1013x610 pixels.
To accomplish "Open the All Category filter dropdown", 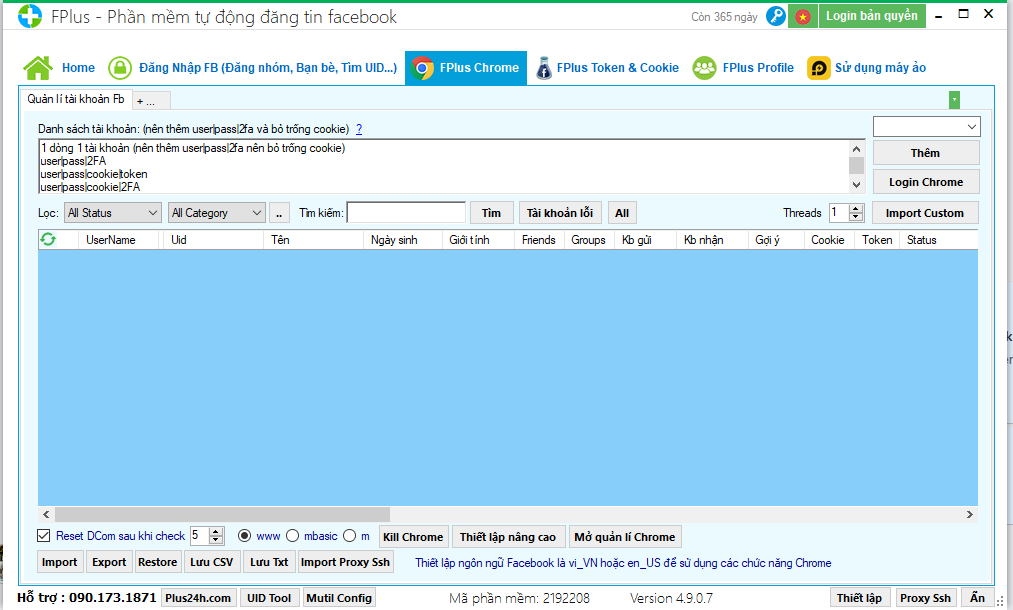I will pyautogui.click(x=217, y=213).
